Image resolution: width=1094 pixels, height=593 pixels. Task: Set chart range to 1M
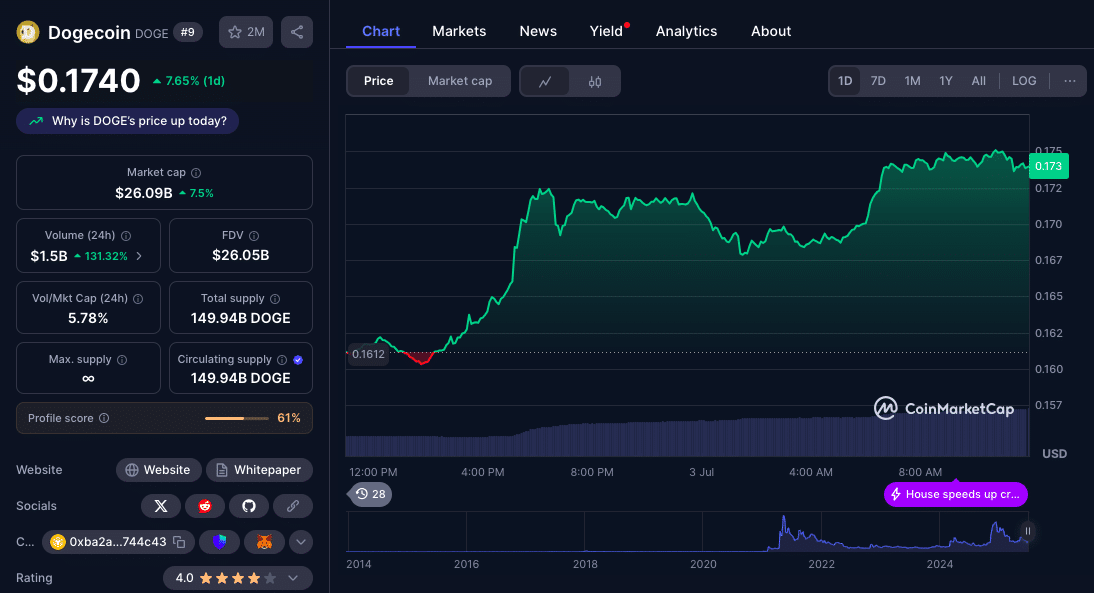912,81
